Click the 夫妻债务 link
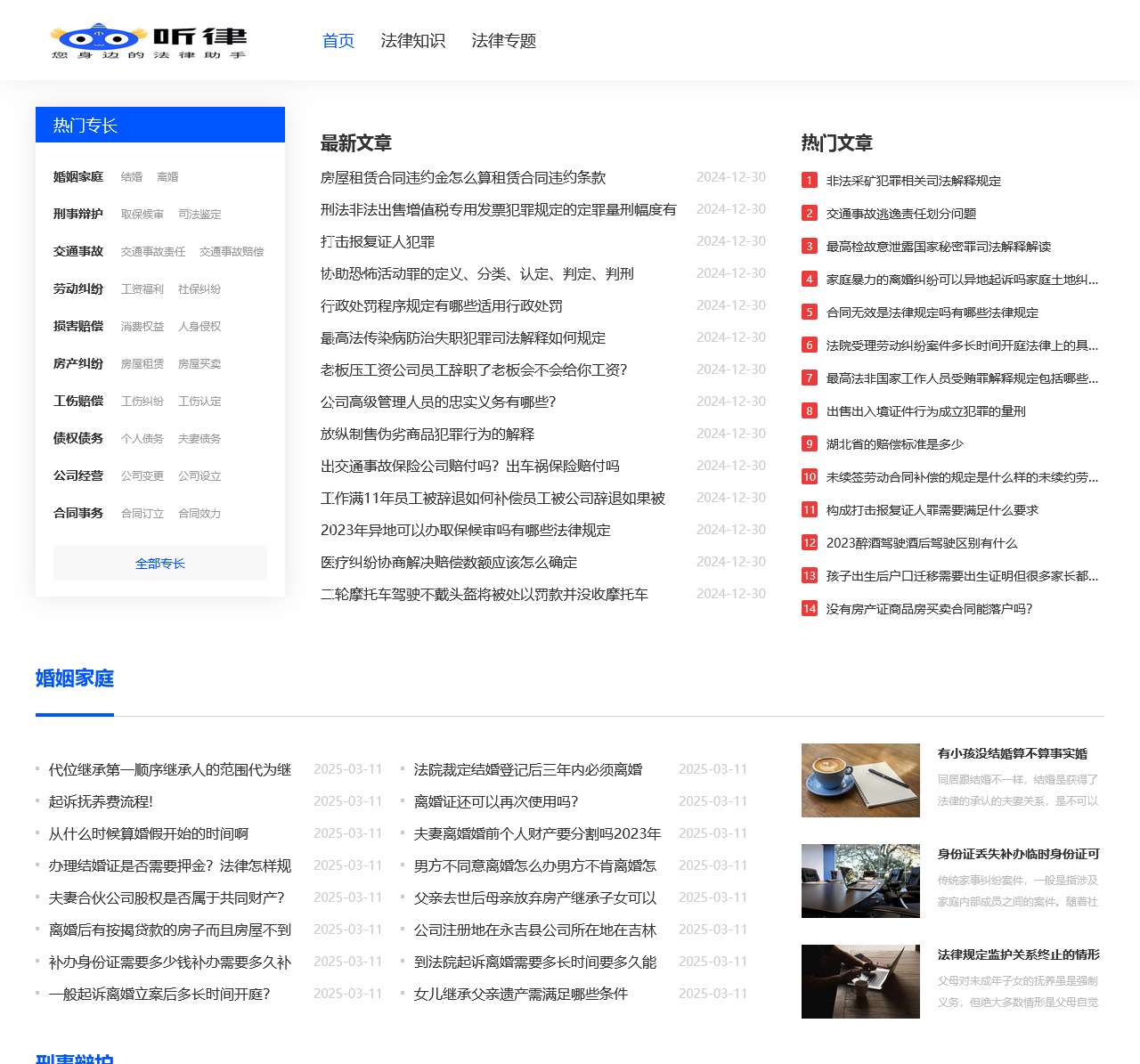 pos(199,439)
